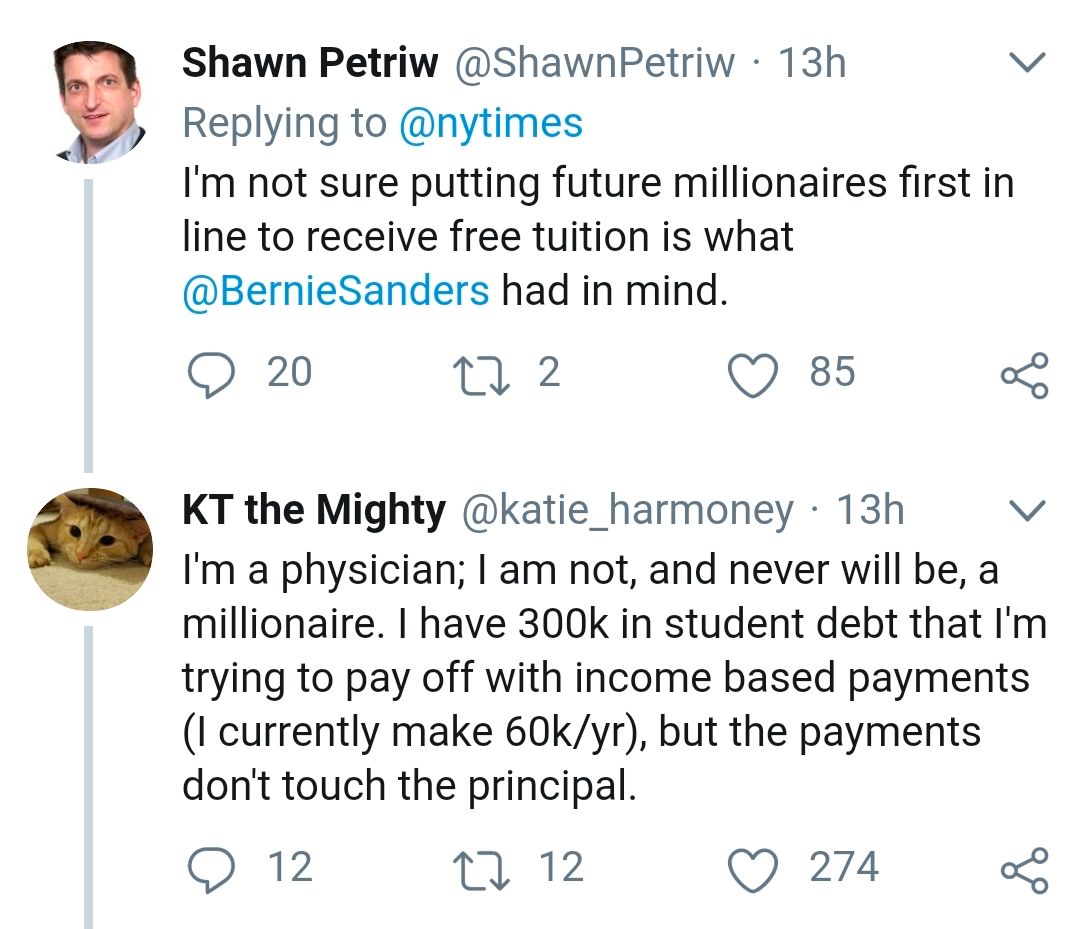
Task: Share Shawn Petriw's tweet
Action: (1024, 376)
